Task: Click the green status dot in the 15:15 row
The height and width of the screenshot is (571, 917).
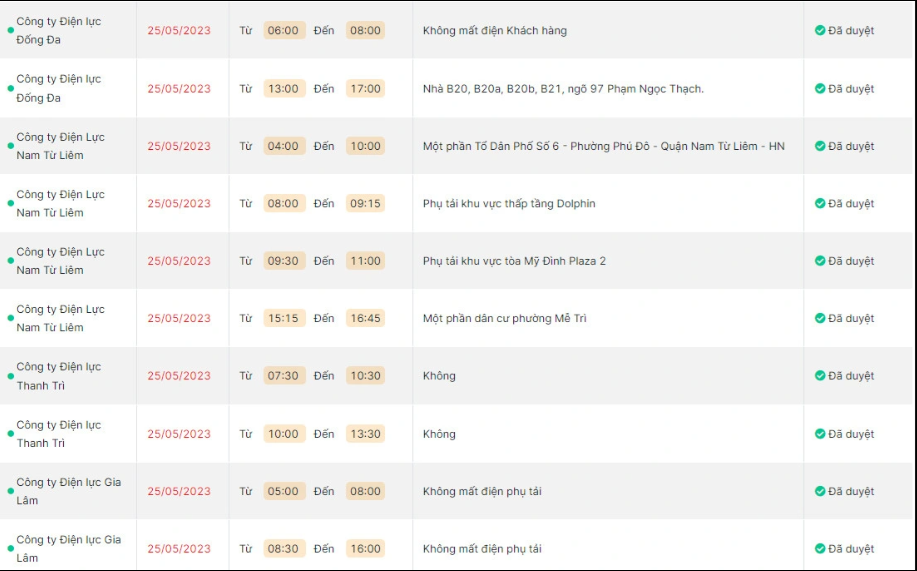Action: [x=11, y=319]
